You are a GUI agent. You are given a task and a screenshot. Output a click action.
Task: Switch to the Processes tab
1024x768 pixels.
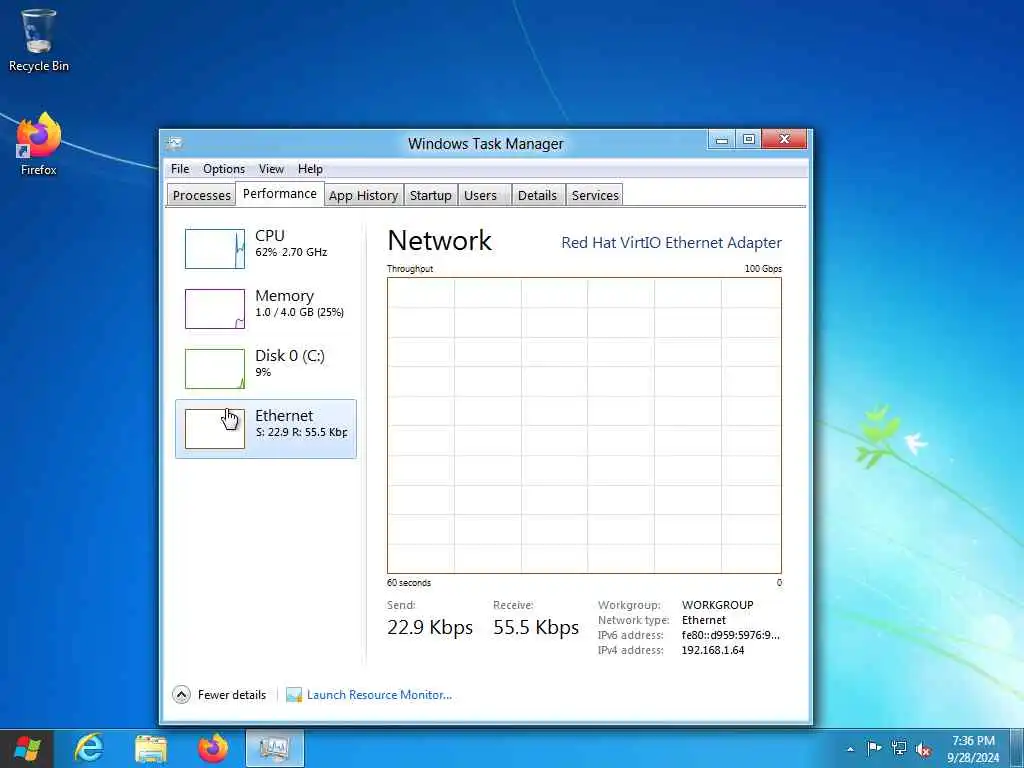coord(201,195)
